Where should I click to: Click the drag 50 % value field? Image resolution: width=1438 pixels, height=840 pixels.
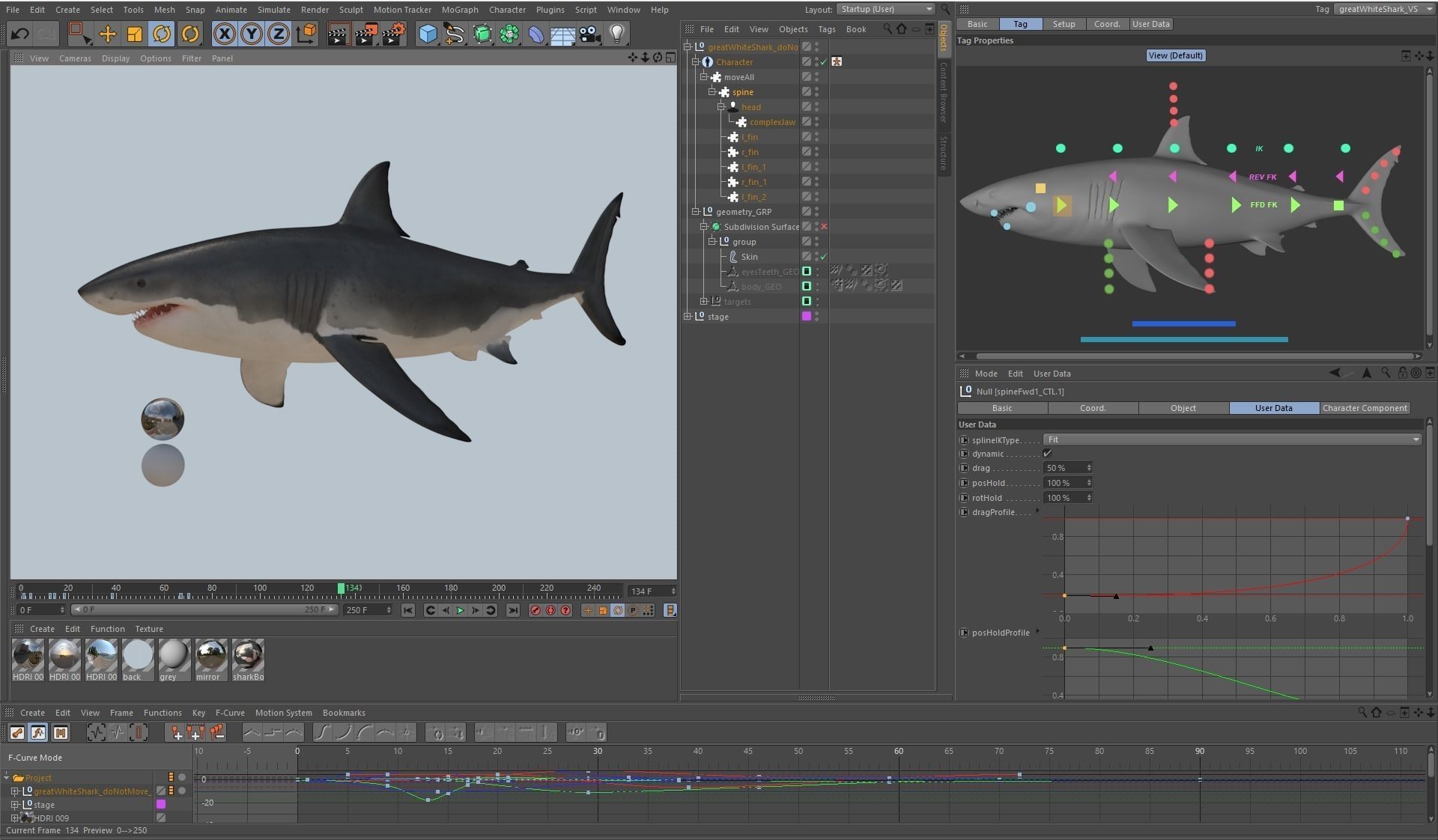(x=1067, y=468)
